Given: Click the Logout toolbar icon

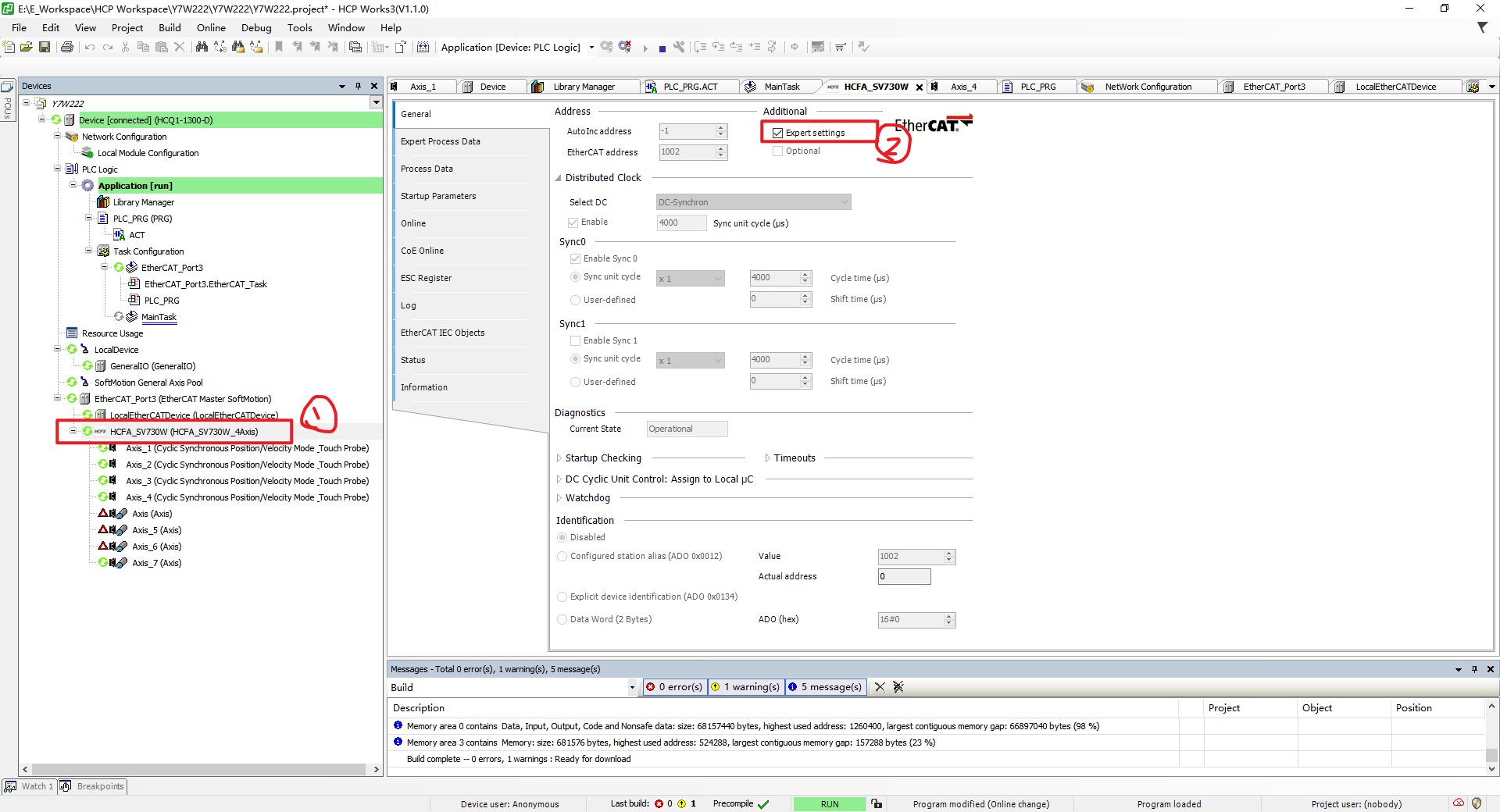Looking at the screenshot, I should (625, 47).
